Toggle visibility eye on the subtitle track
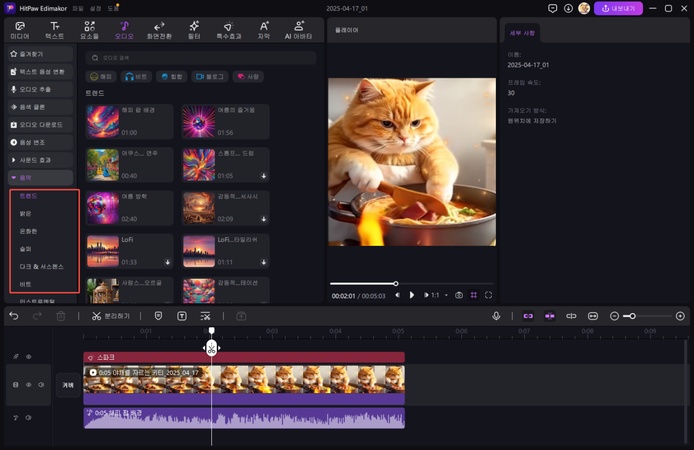 (28, 356)
